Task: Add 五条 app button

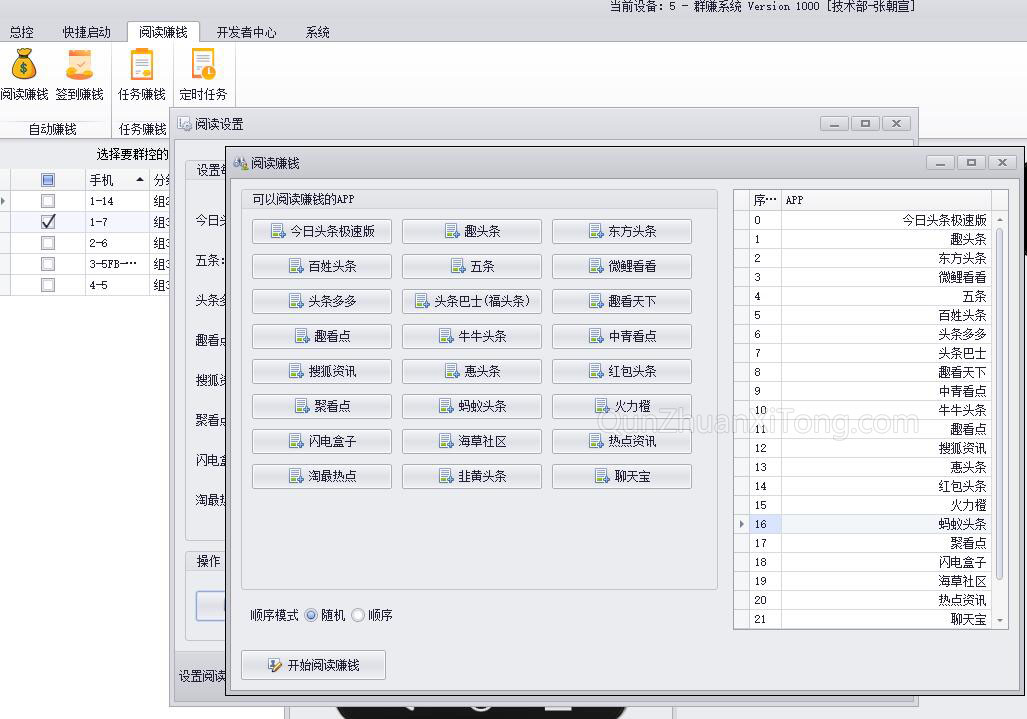Action: point(472,267)
